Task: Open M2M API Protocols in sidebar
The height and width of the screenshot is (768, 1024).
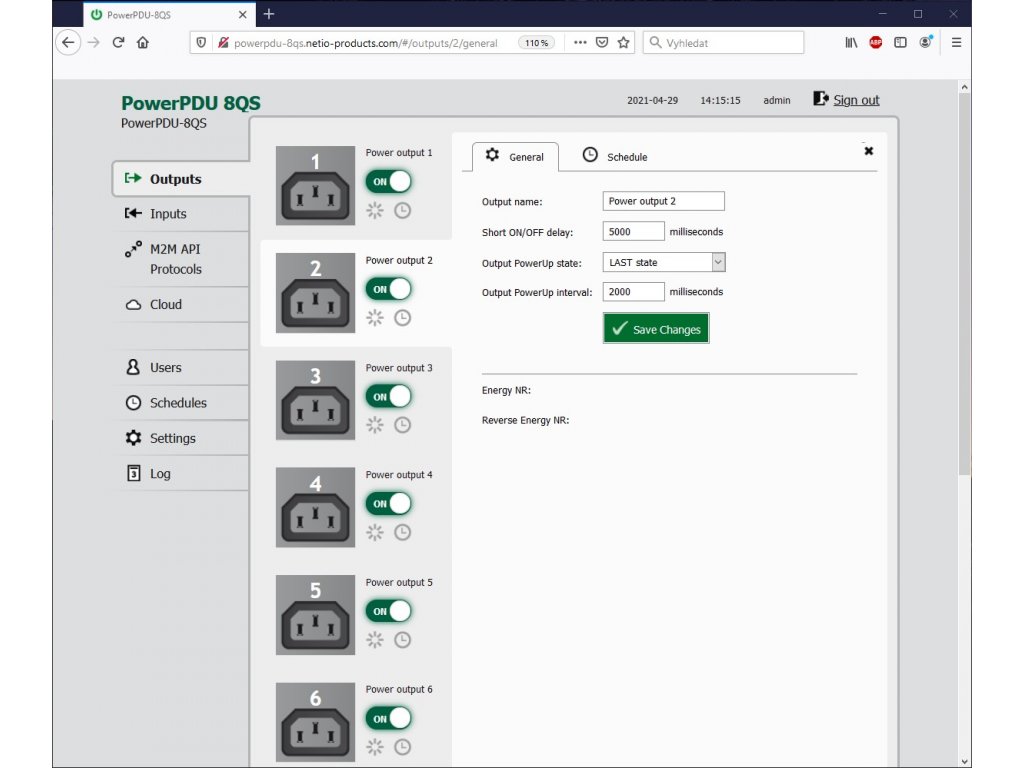Action: [181, 259]
